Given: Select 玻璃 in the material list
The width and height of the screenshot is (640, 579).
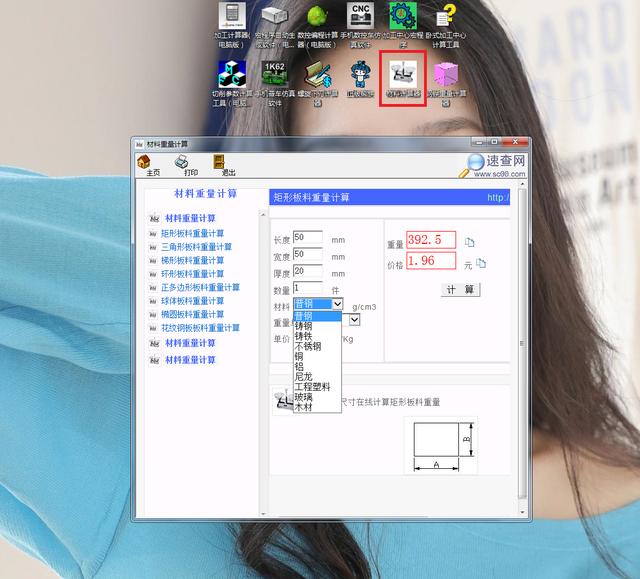Looking at the screenshot, I should click(x=317, y=397).
